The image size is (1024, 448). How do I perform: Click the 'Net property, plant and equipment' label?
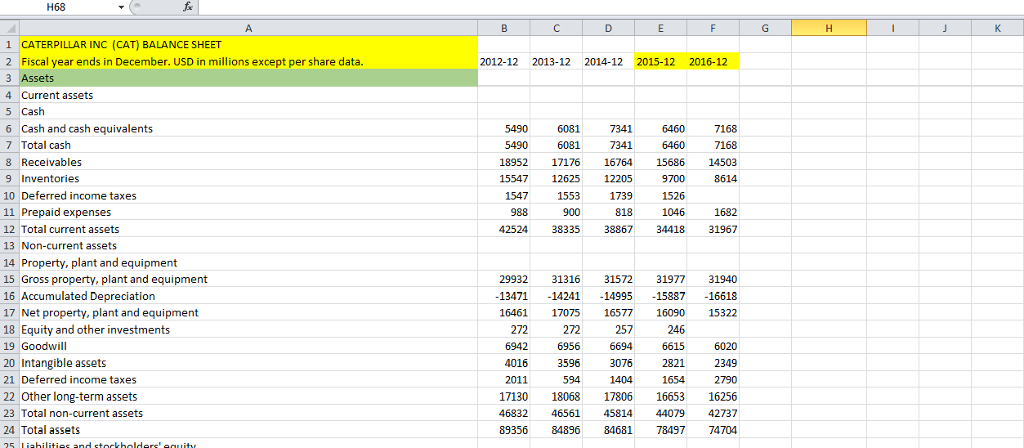[x=110, y=313]
